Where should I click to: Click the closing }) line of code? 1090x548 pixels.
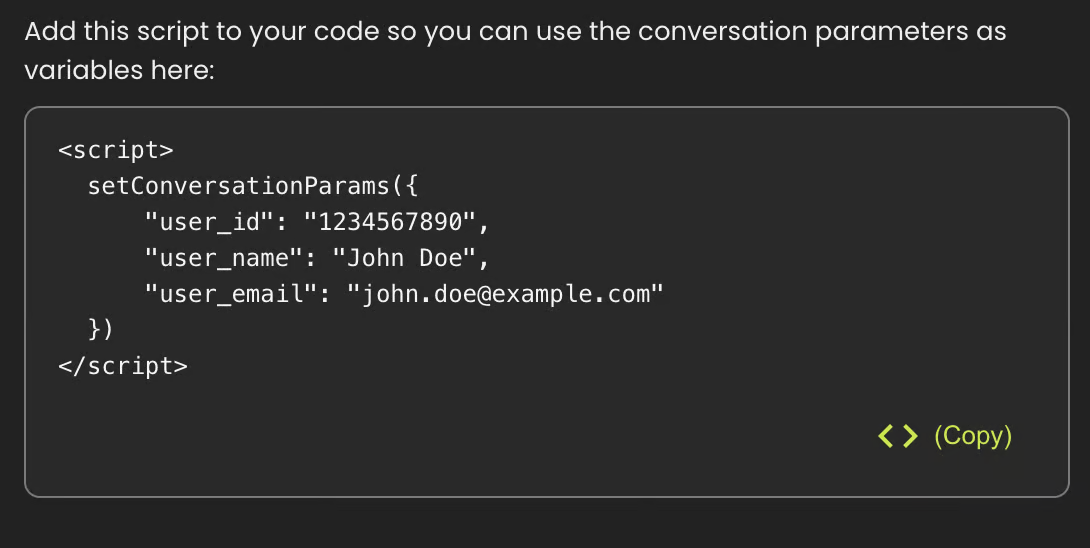[x=101, y=330]
